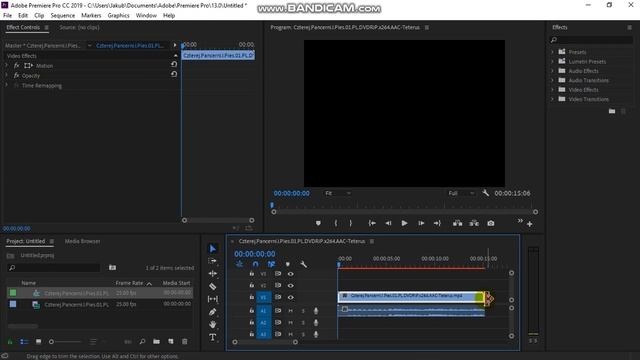640x360 pixels.
Task: Mute audio track A1
Action: click(x=291, y=311)
